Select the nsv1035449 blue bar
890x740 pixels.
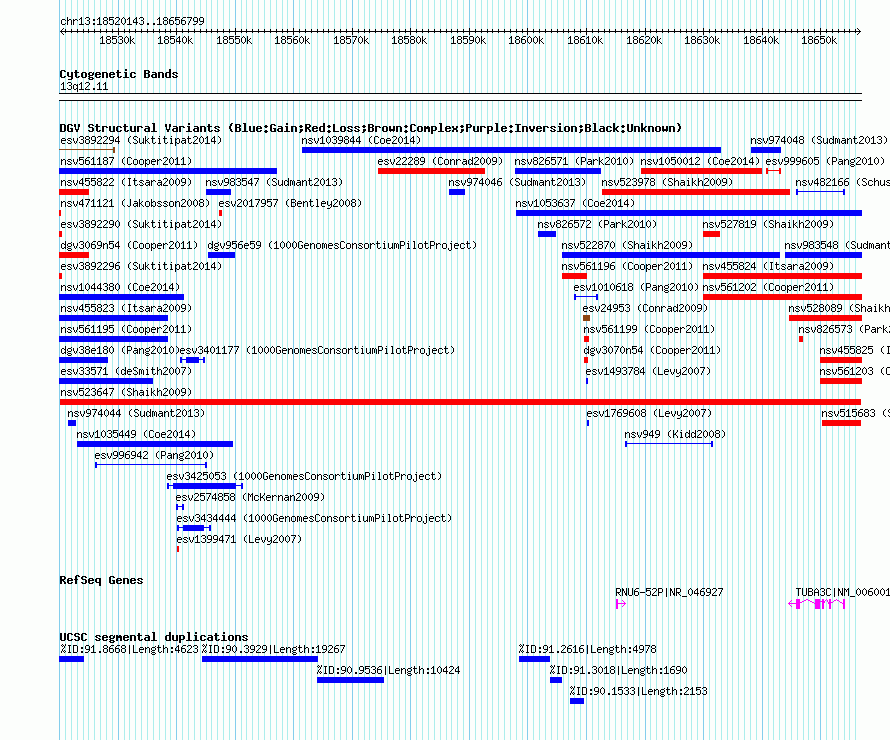click(x=155, y=444)
